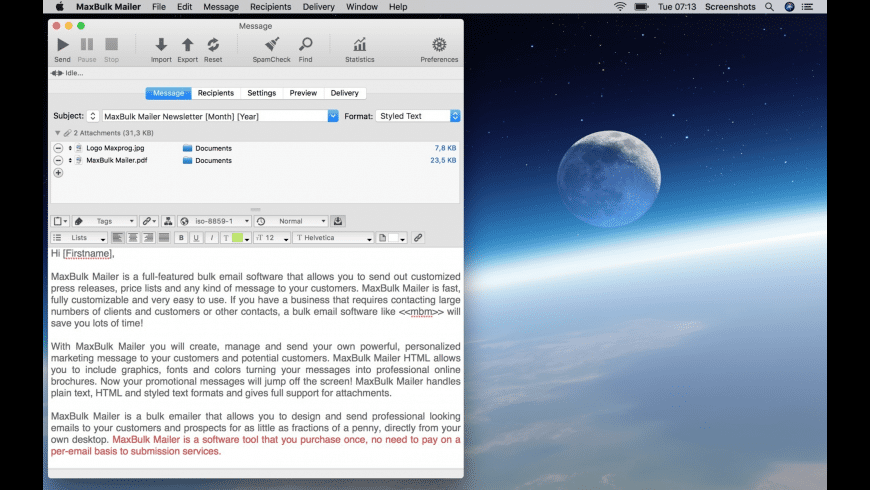
Task: Click the green text color swatch
Action: pos(237,238)
